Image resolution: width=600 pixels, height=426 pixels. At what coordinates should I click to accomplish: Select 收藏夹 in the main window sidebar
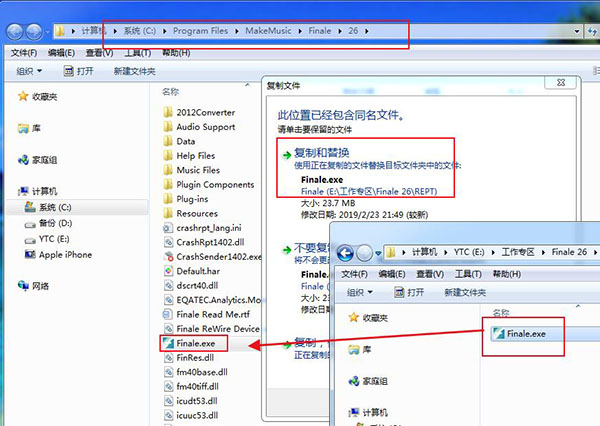click(x=37, y=96)
